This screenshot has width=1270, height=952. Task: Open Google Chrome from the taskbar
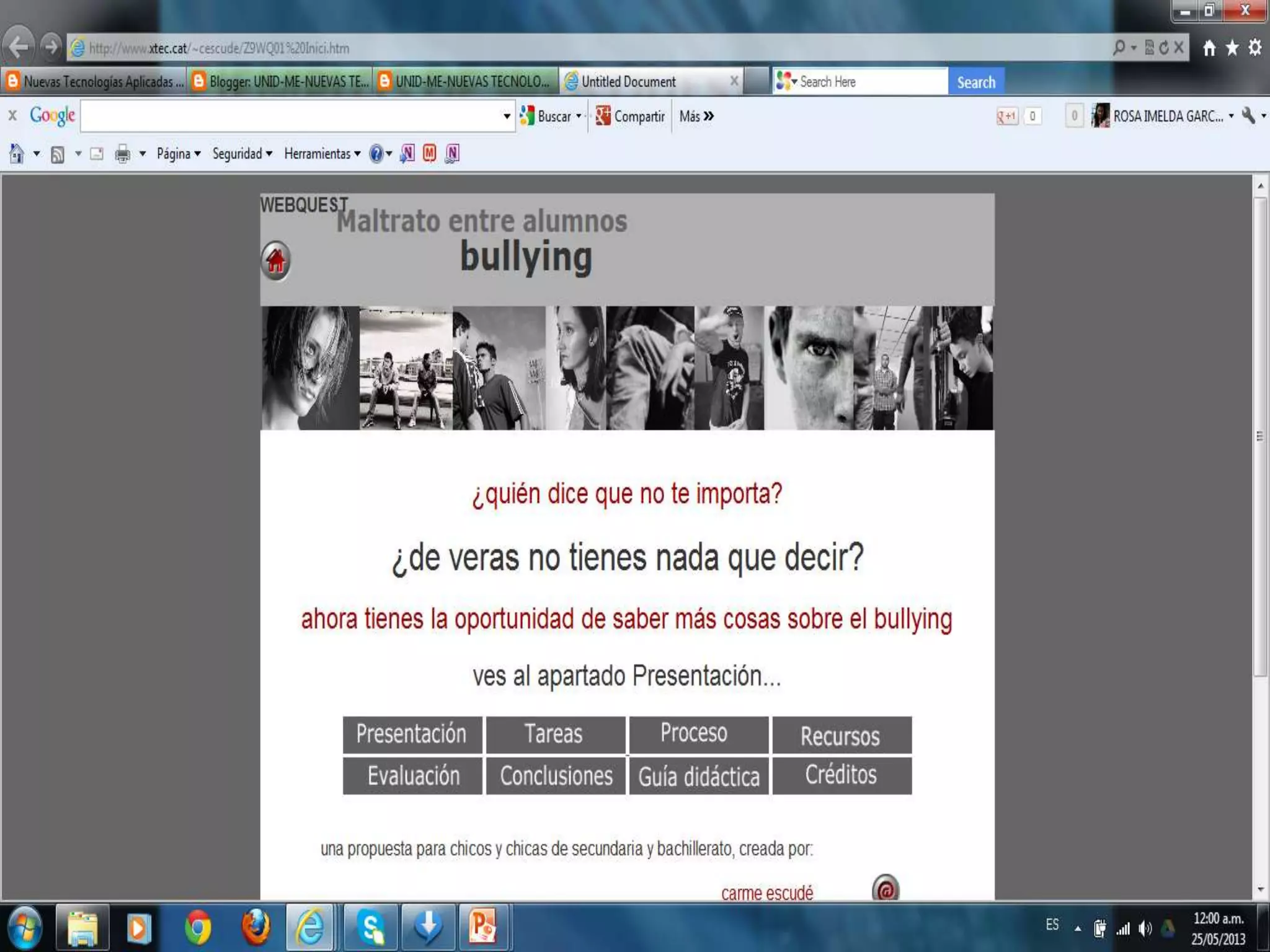pyautogui.click(x=197, y=928)
